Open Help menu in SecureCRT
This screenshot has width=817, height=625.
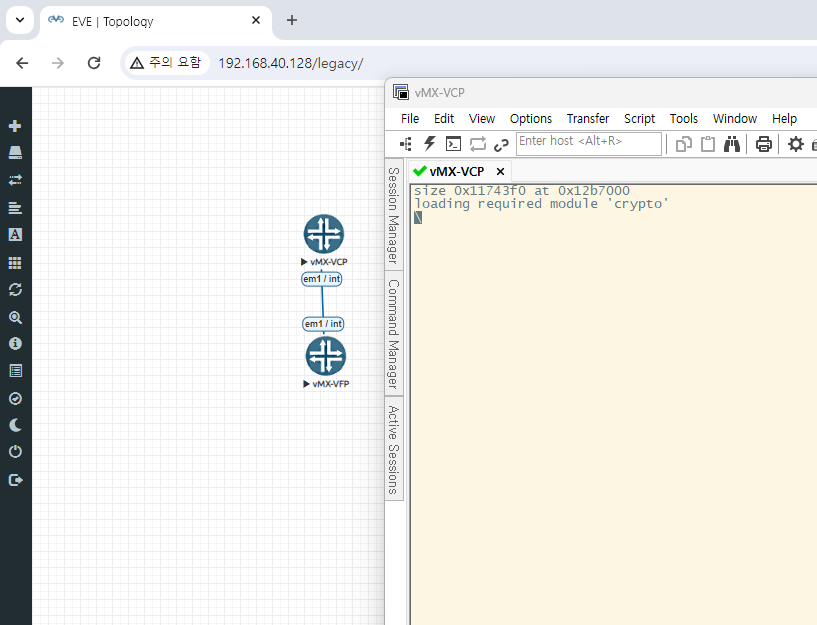click(784, 119)
